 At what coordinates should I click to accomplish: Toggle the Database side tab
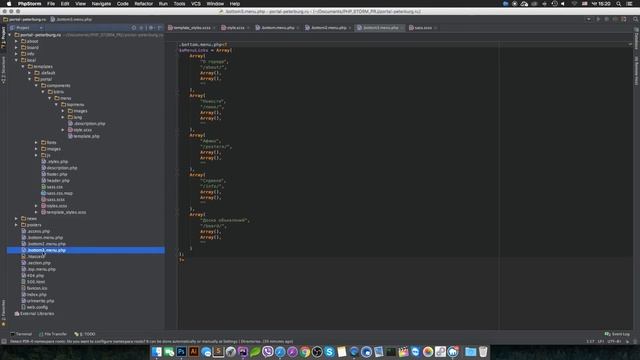pyautogui.click(x=636, y=38)
